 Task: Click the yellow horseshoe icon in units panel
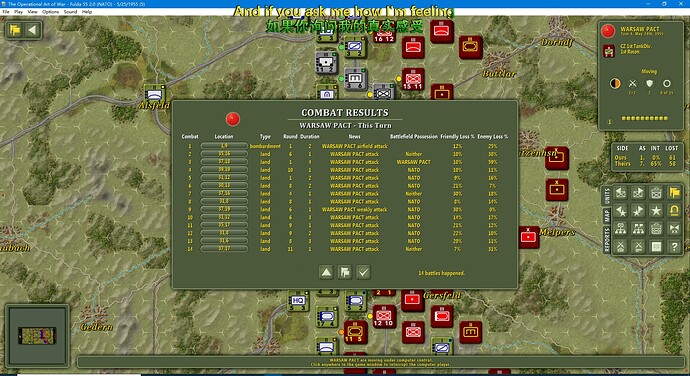[x=674, y=211]
